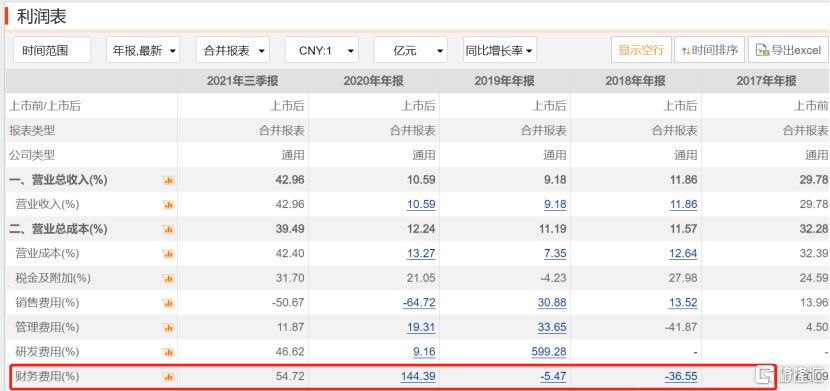The height and width of the screenshot is (391, 830).
Task: Select the 一、营业总收入(%) row label
Action: pyautogui.click(x=58, y=180)
